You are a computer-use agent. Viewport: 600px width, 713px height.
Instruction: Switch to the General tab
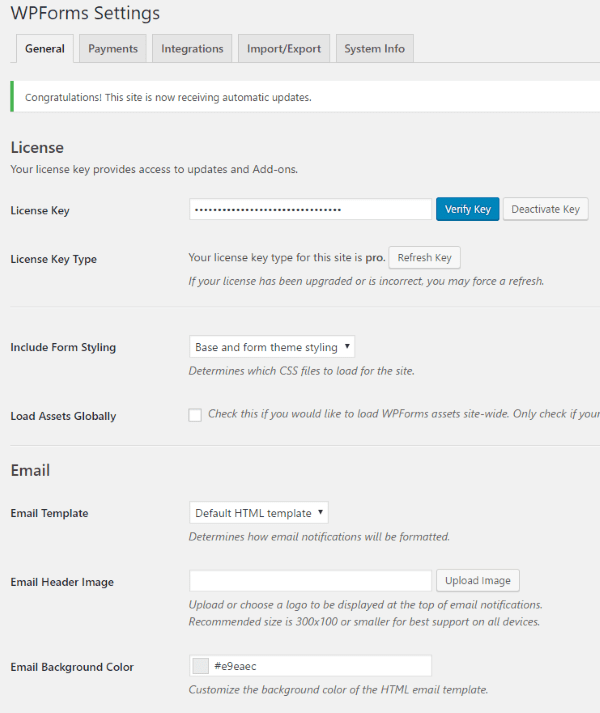coord(45,49)
